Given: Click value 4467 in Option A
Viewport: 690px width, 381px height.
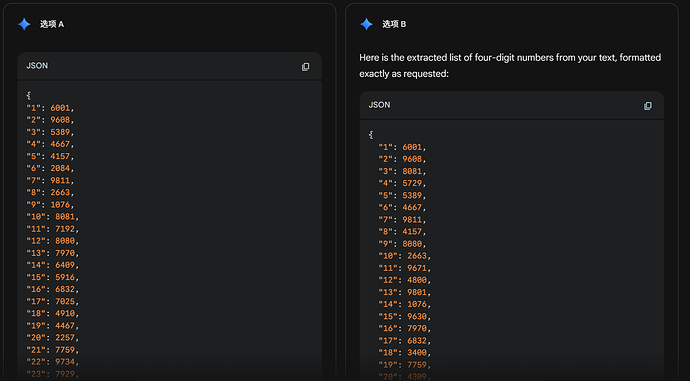Looking at the screenshot, I should click(x=65, y=326).
